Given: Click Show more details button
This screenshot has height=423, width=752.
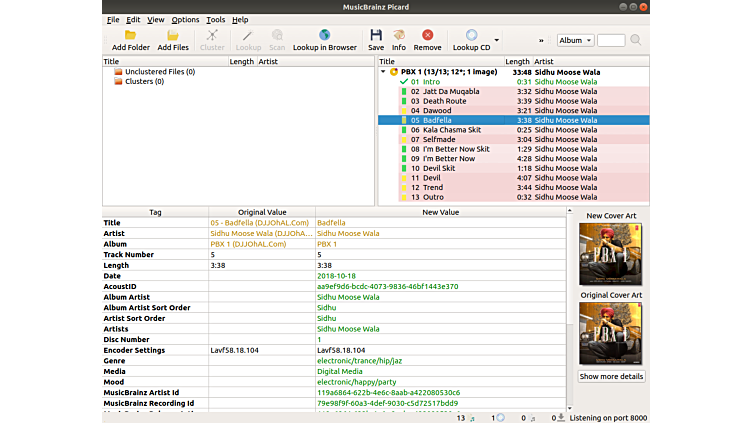Looking at the screenshot, I should coord(611,376).
